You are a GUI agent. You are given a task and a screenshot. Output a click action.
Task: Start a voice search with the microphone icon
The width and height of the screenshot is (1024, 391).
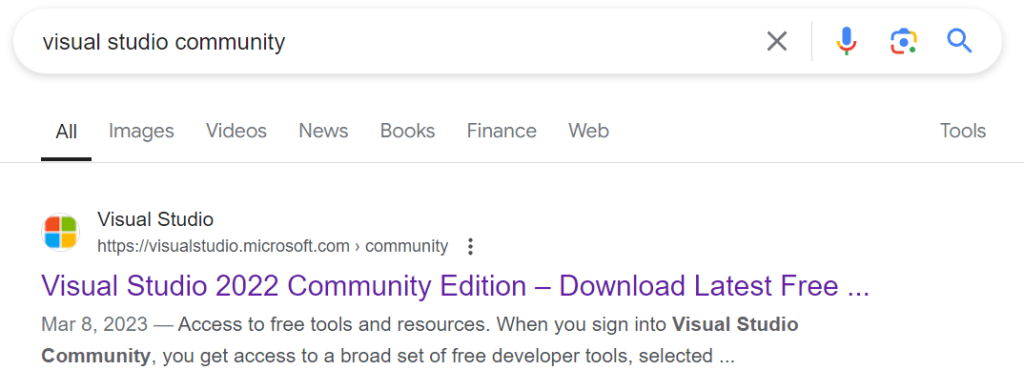846,41
